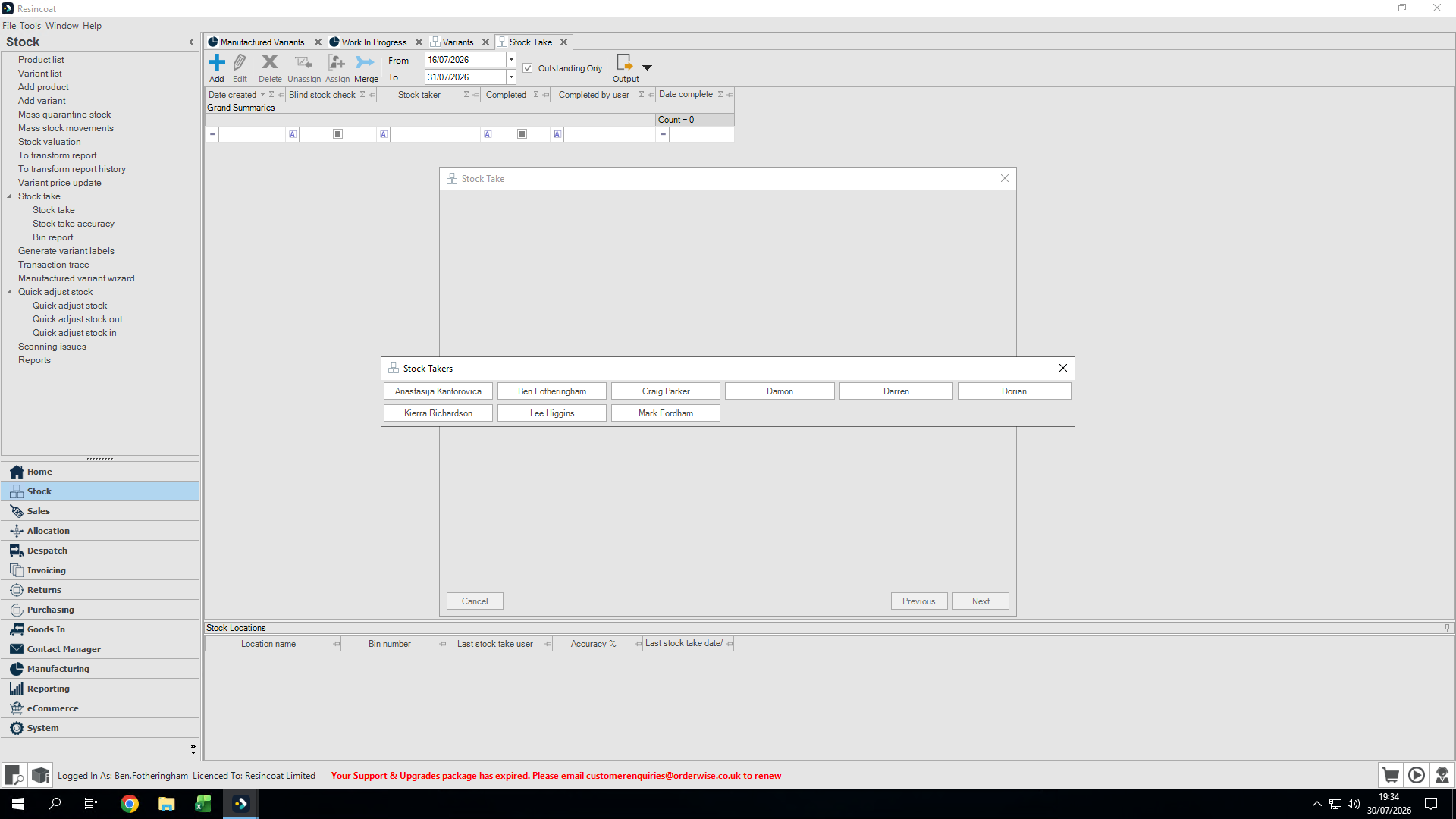Open the Home module in sidebar
Image resolution: width=1456 pixels, height=819 pixels.
pos(100,472)
